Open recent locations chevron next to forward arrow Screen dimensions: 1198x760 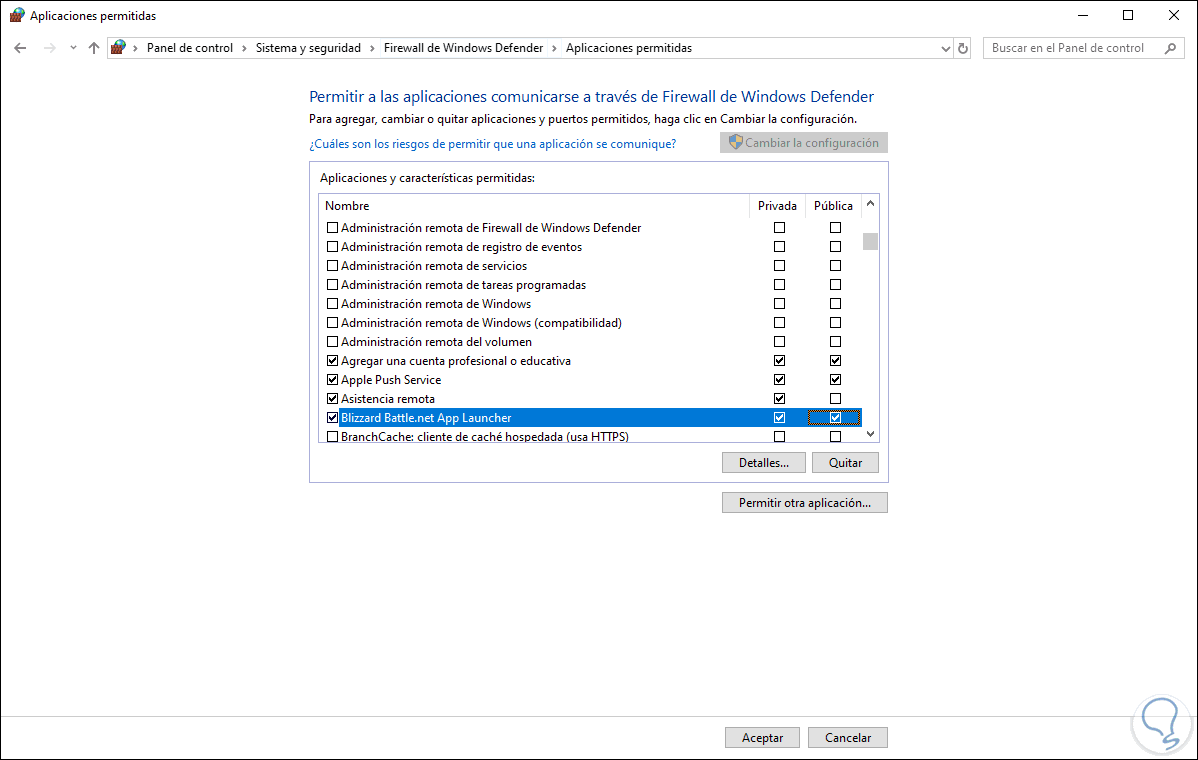(71, 47)
